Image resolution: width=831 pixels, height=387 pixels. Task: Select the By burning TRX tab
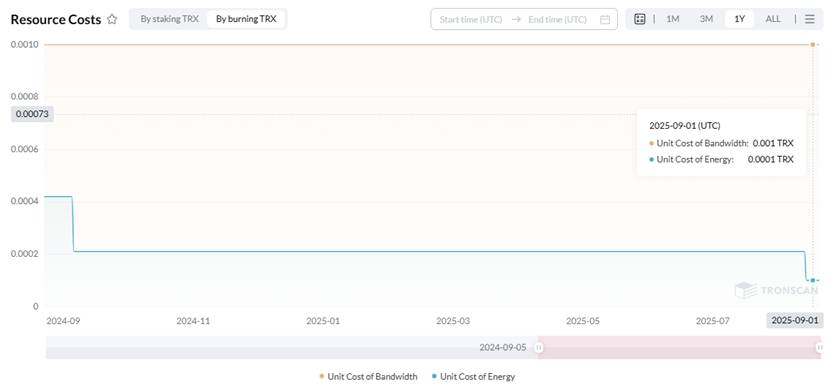246,19
